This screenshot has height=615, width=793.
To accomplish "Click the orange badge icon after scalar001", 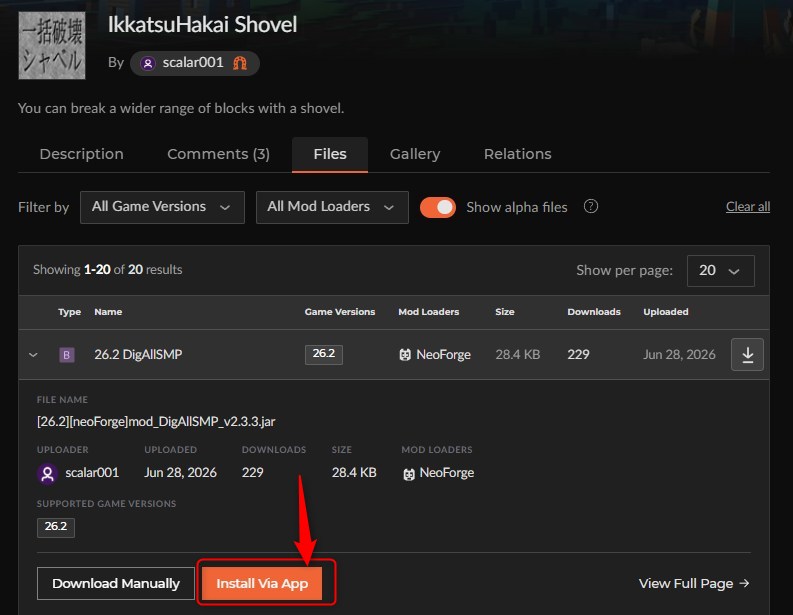I will coord(240,63).
